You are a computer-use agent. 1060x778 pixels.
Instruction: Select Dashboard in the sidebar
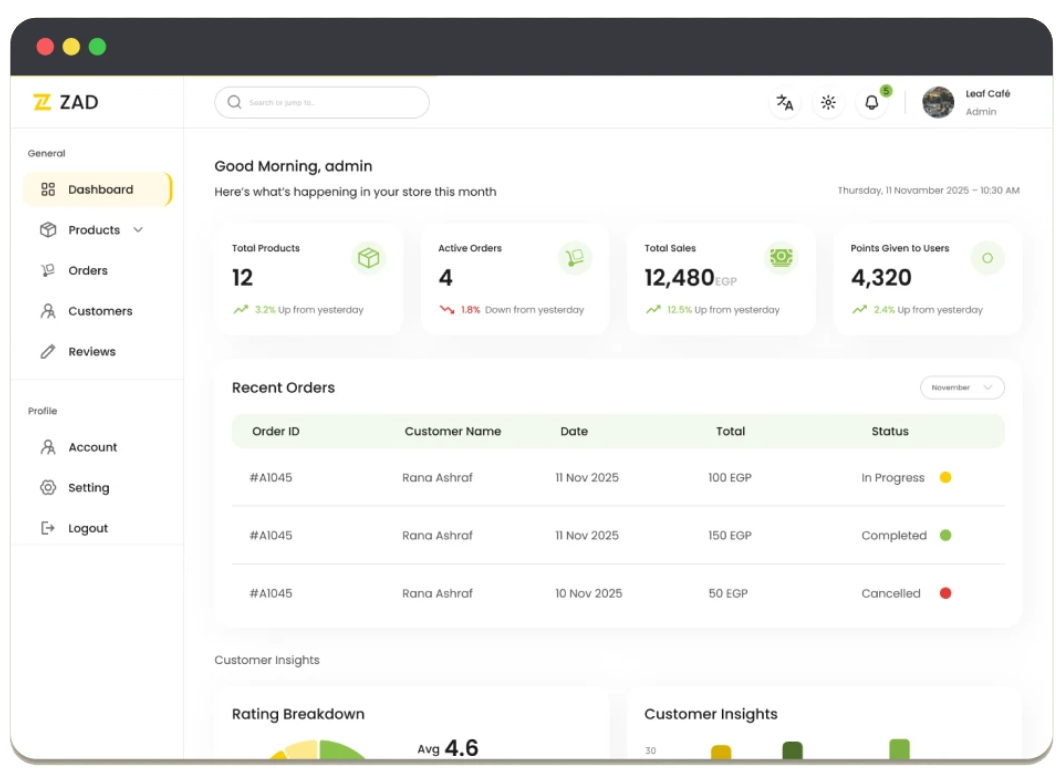pos(99,190)
